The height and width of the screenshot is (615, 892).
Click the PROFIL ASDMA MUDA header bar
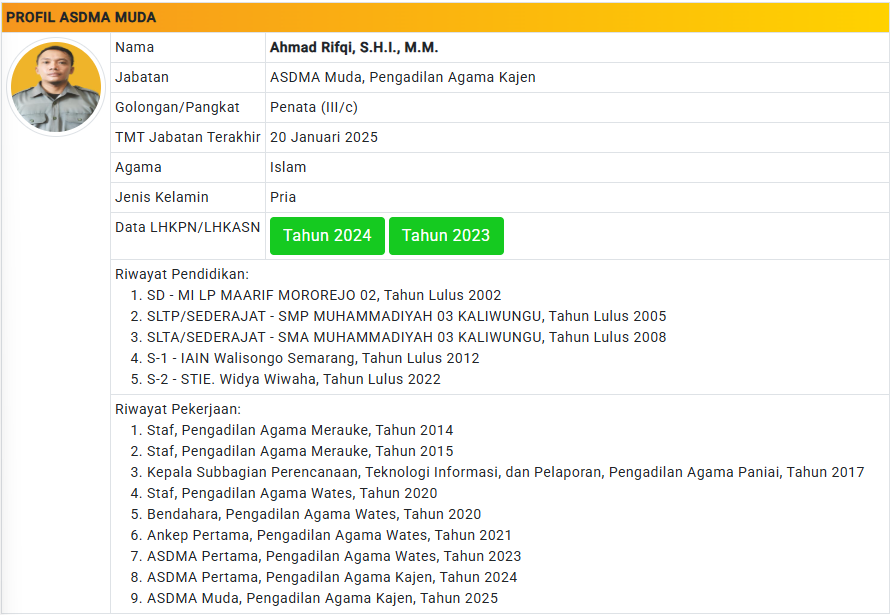click(445, 17)
